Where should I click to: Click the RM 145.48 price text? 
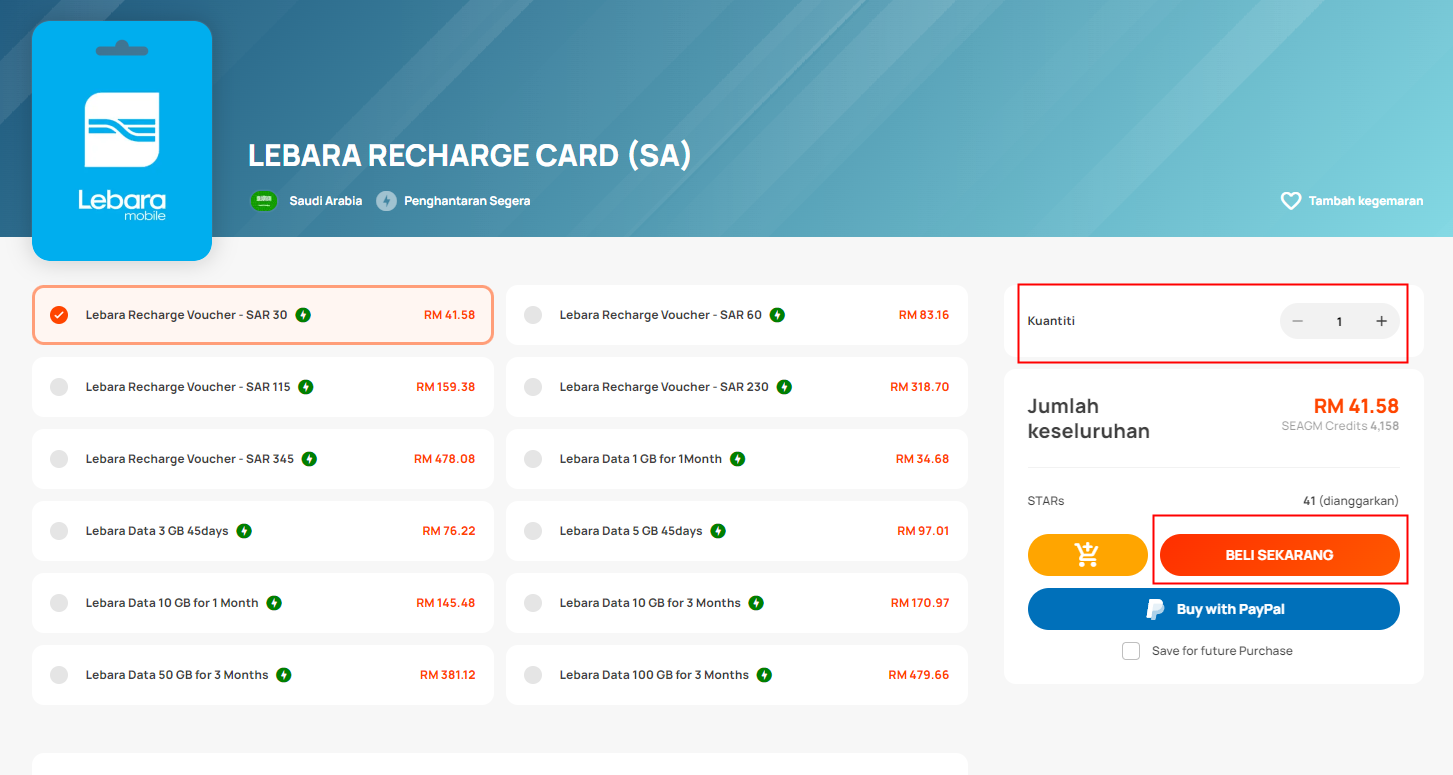coord(446,603)
